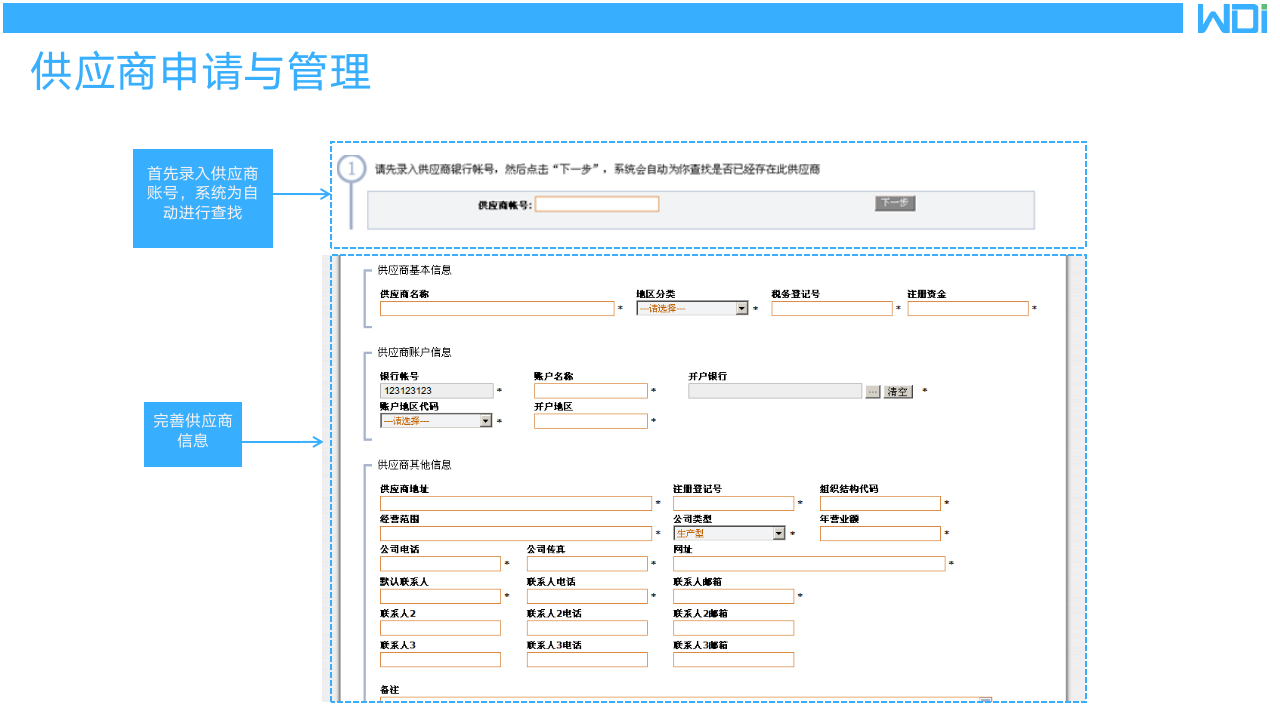Image resolution: width=1280 pixels, height=720 pixels.
Task: Click the step 1 circle indicator
Action: (349, 168)
